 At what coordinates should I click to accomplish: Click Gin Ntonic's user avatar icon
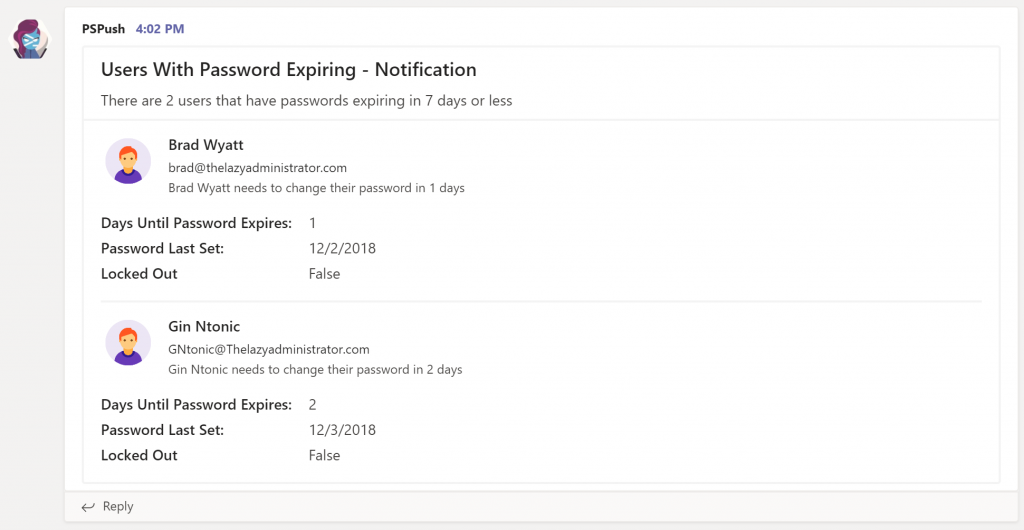click(x=128, y=342)
